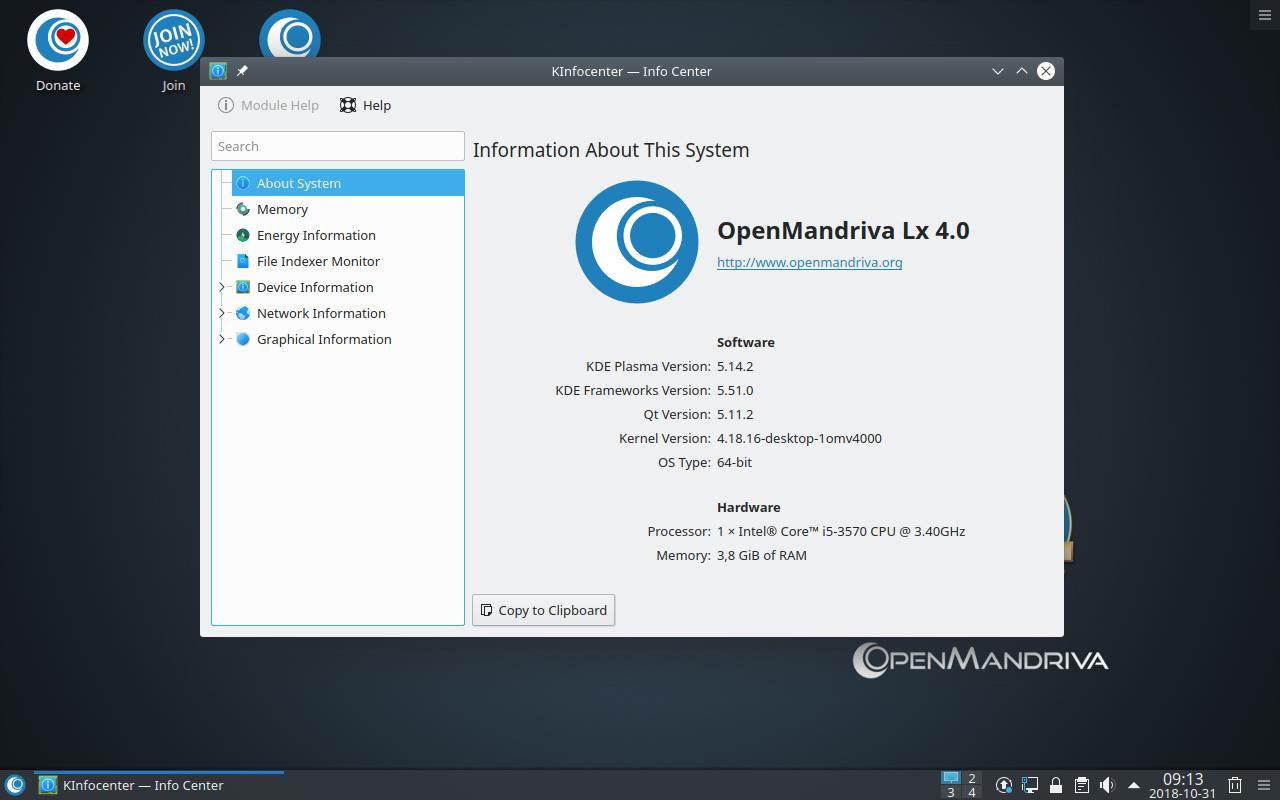Open the software updates tray icon
The width and height of the screenshot is (1280, 800).
click(x=1003, y=785)
